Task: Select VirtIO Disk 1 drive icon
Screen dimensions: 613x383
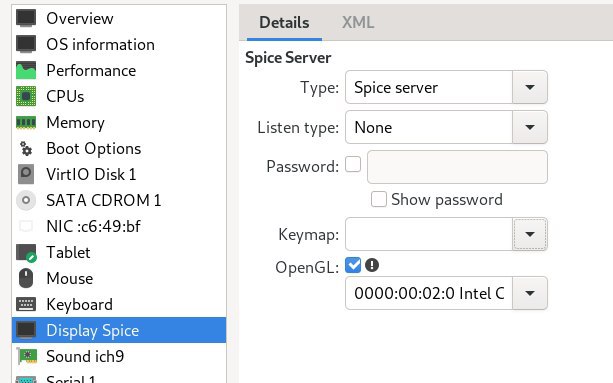Action: [x=26, y=174]
